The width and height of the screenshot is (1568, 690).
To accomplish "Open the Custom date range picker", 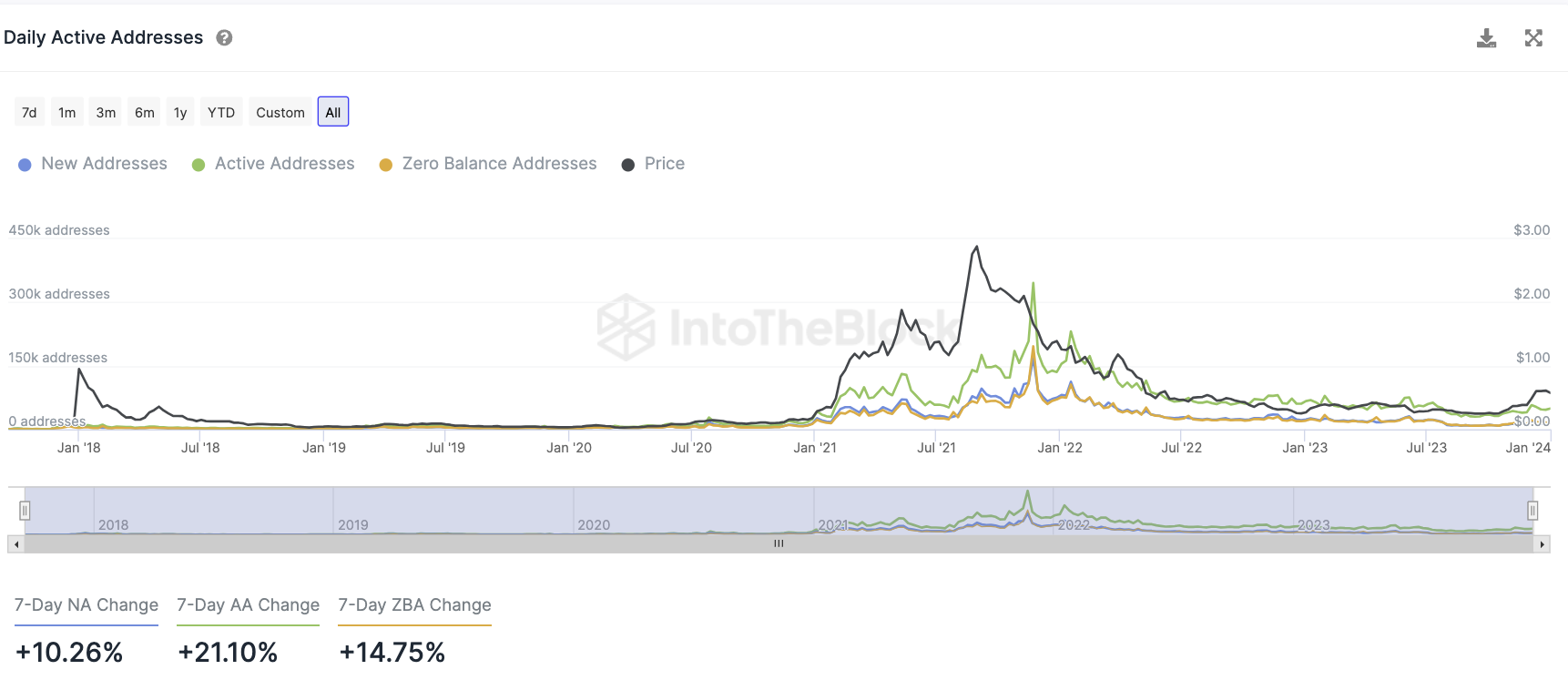I will tap(280, 113).
